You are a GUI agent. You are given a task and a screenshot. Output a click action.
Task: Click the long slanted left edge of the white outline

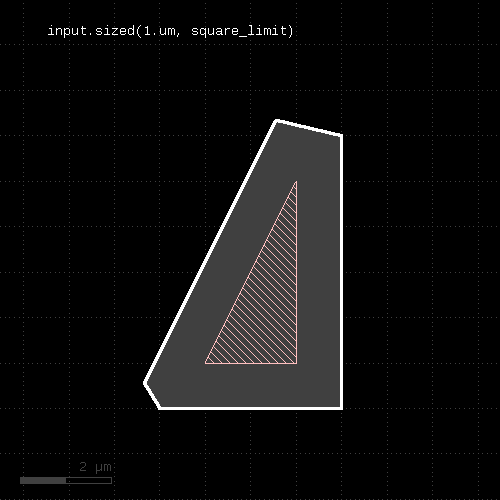click(210, 252)
